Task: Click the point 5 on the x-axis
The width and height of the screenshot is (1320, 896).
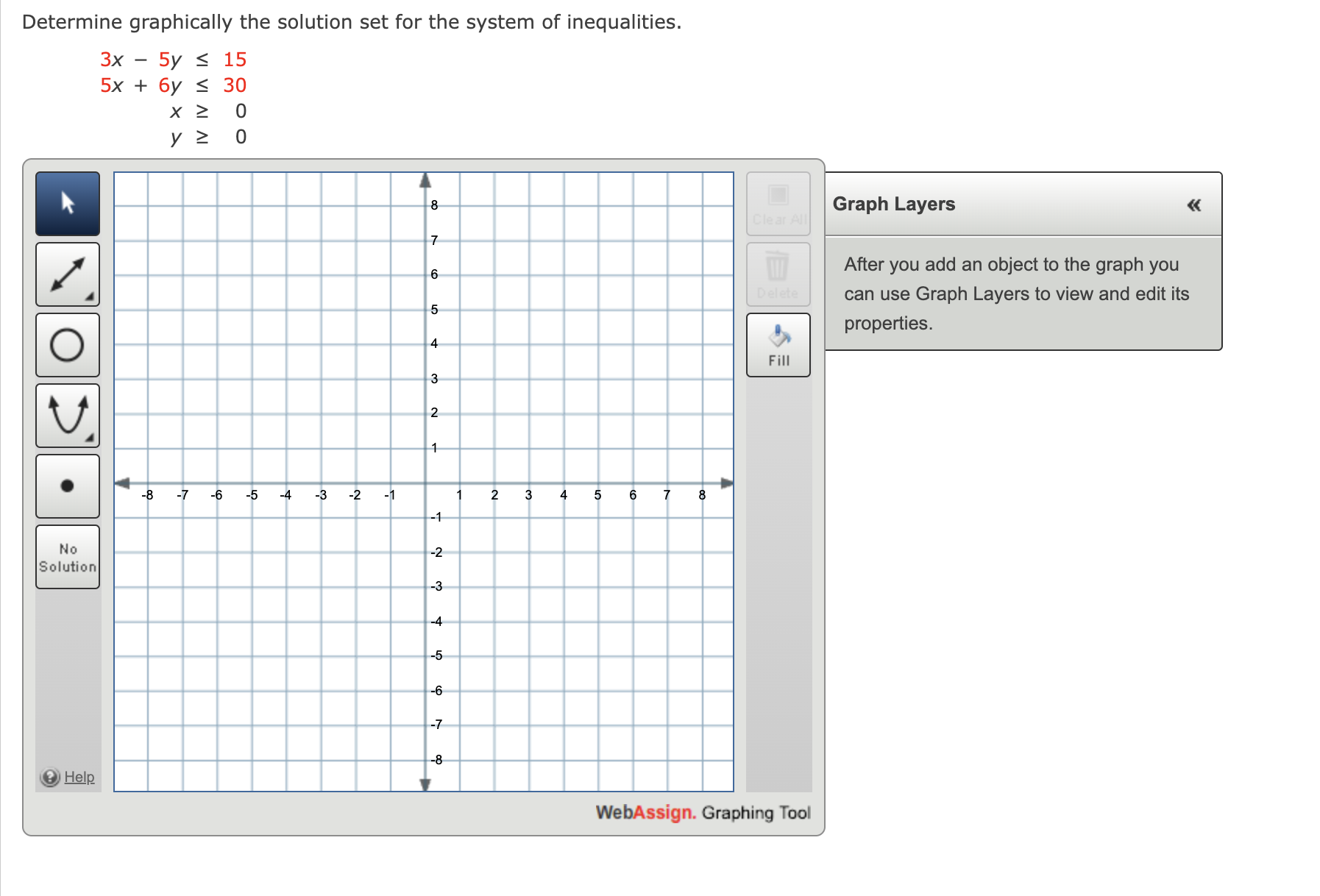Action: tap(597, 483)
